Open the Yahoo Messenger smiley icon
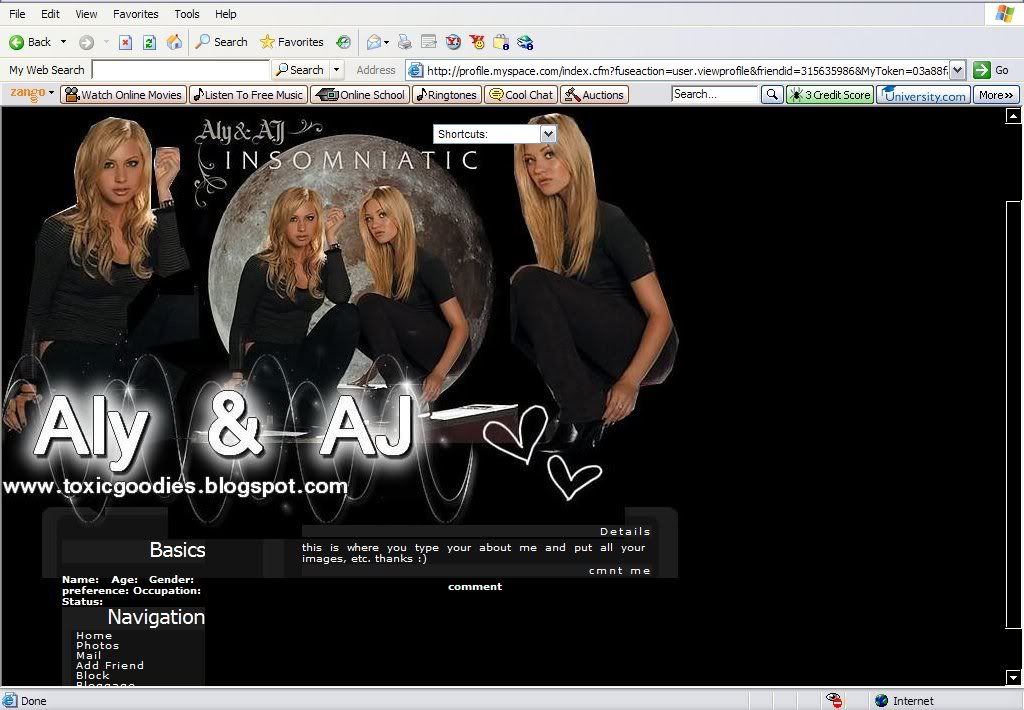The height and width of the screenshot is (710, 1024). [x=477, y=42]
